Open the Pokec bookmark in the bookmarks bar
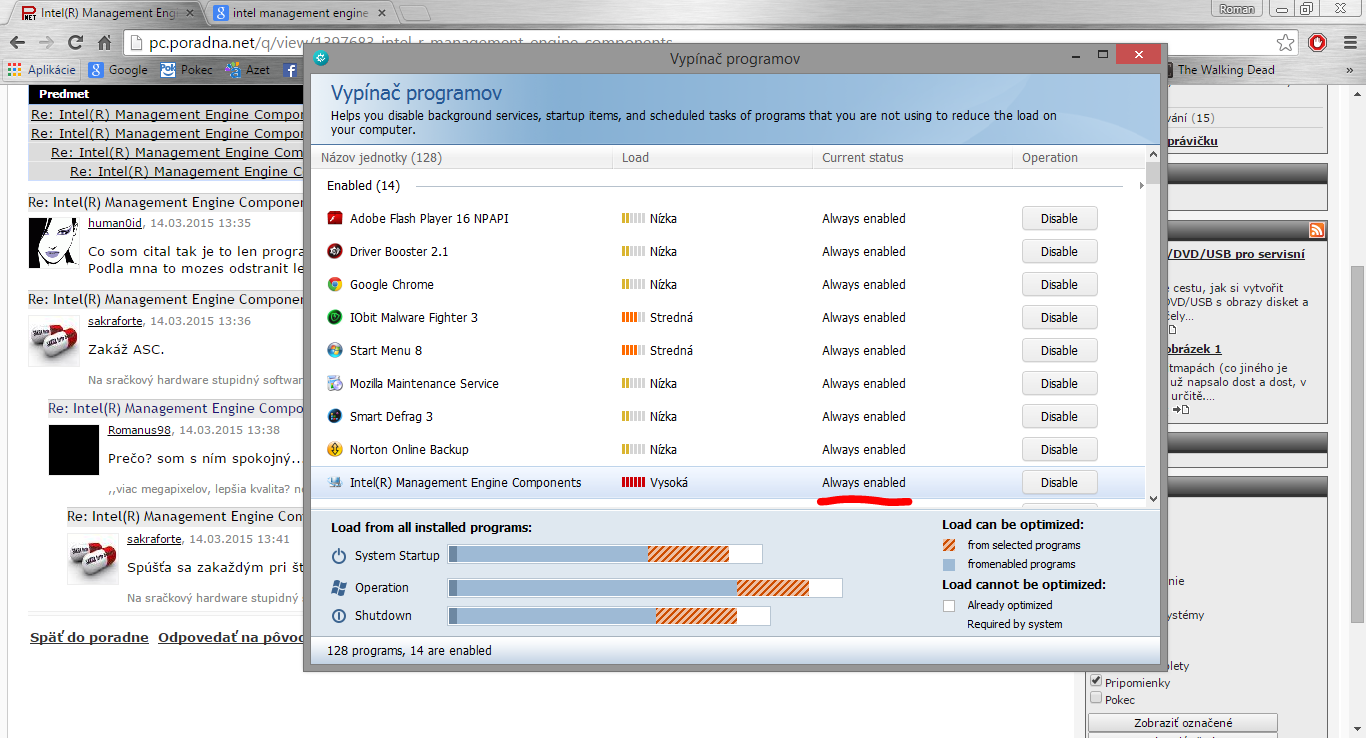Screen dimensions: 1366x738 pos(187,70)
